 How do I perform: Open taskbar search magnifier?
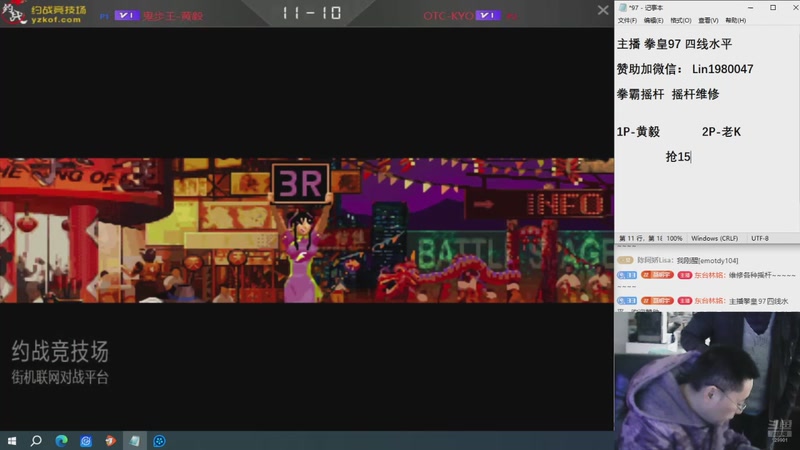tap(36, 441)
